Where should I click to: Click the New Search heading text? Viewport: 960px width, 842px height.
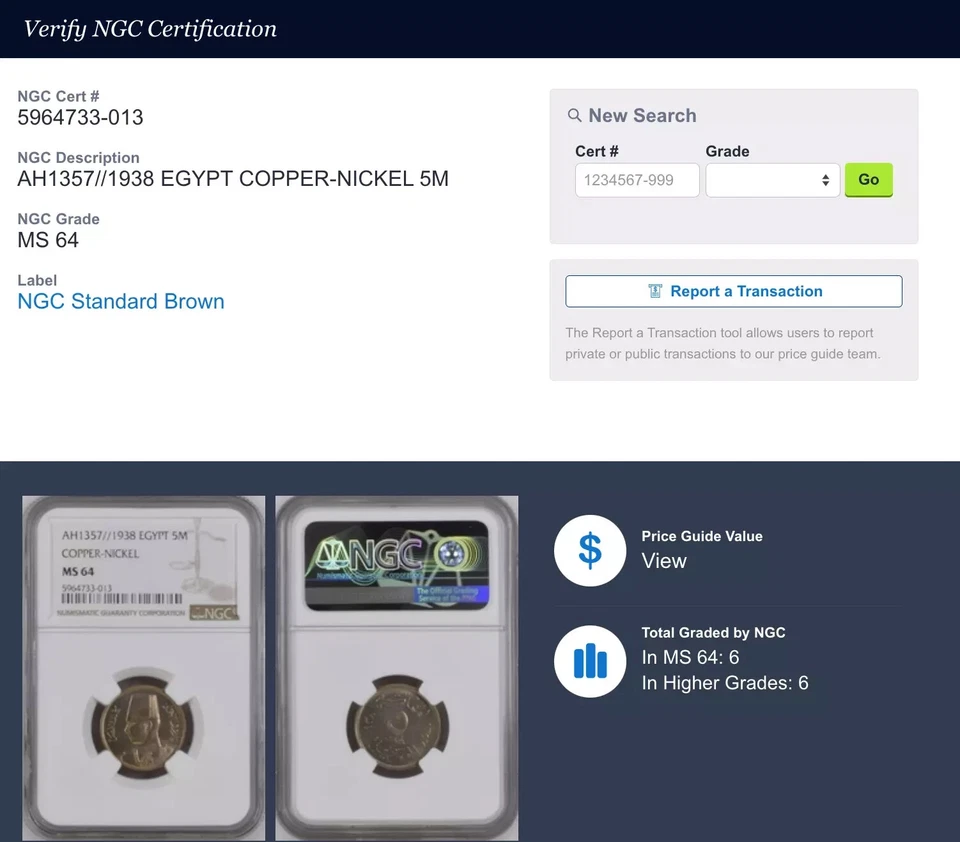click(x=642, y=115)
